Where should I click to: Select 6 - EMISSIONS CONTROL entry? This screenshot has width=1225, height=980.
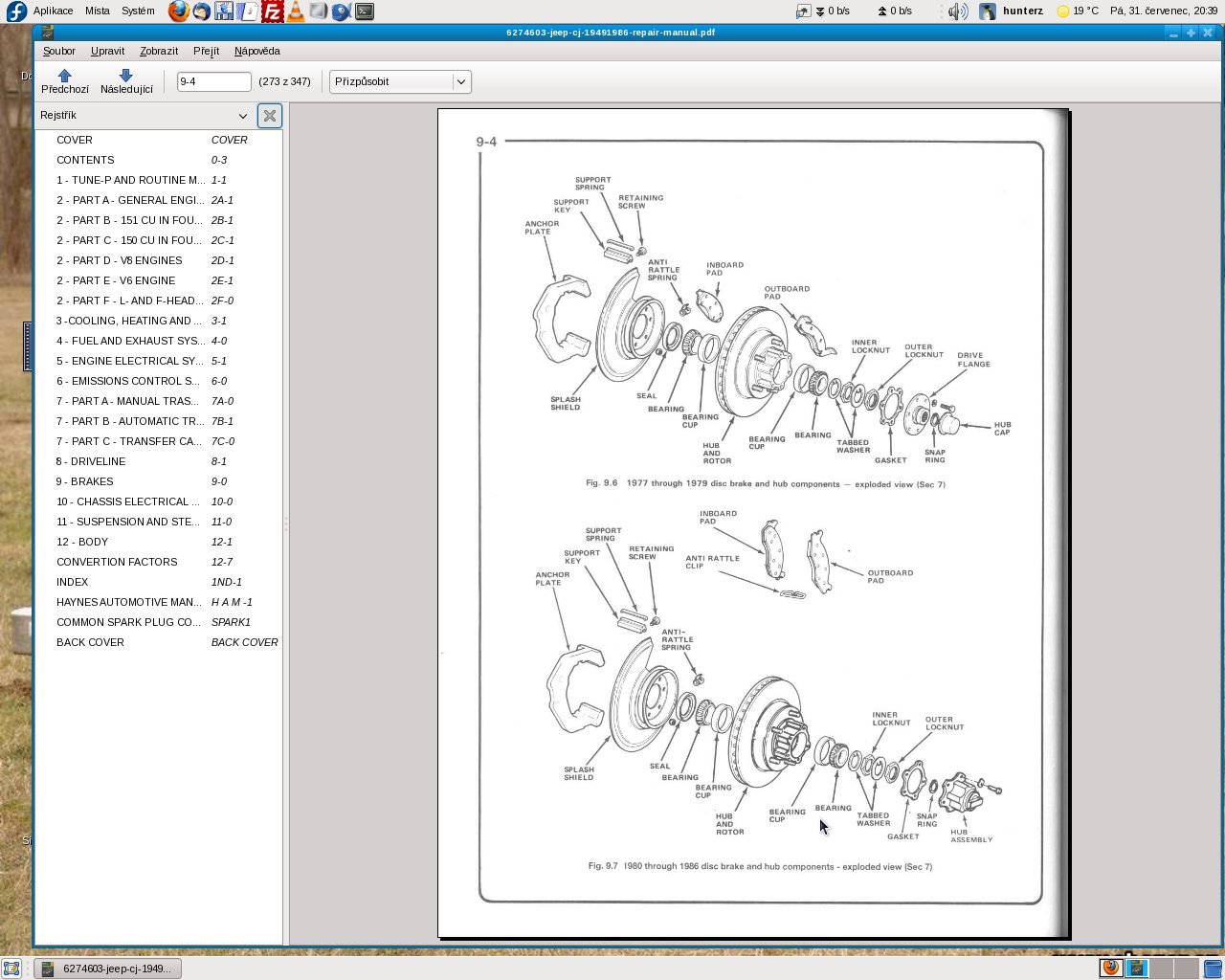point(159,381)
